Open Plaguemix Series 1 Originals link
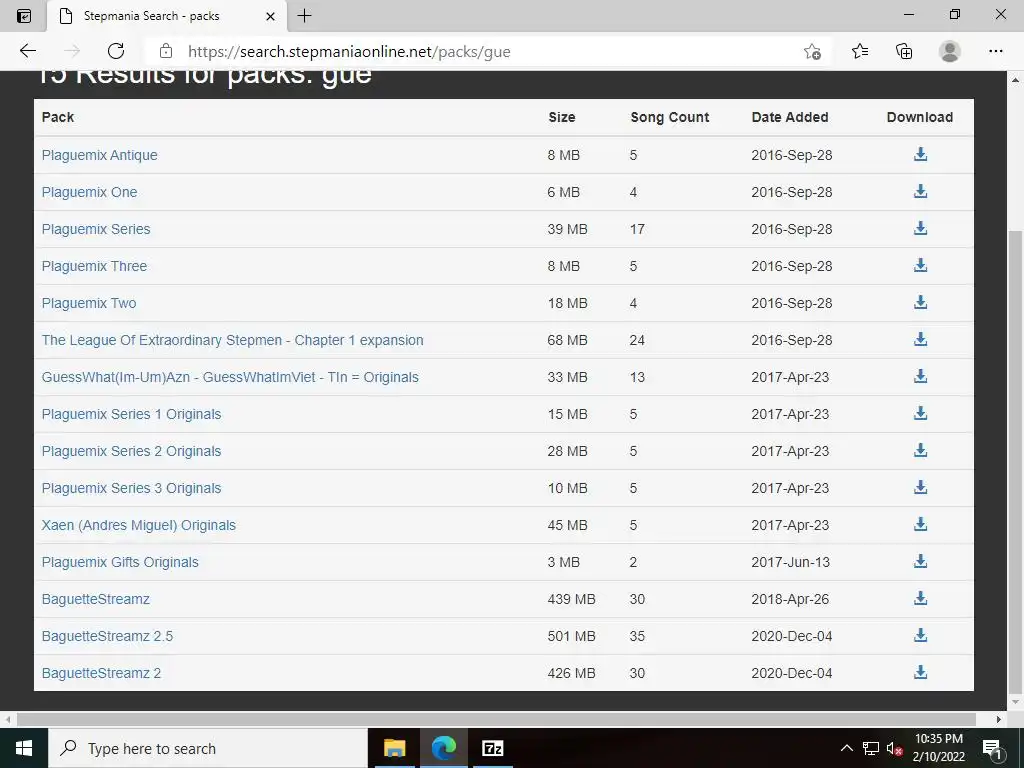The width and height of the screenshot is (1024, 768). (x=131, y=415)
